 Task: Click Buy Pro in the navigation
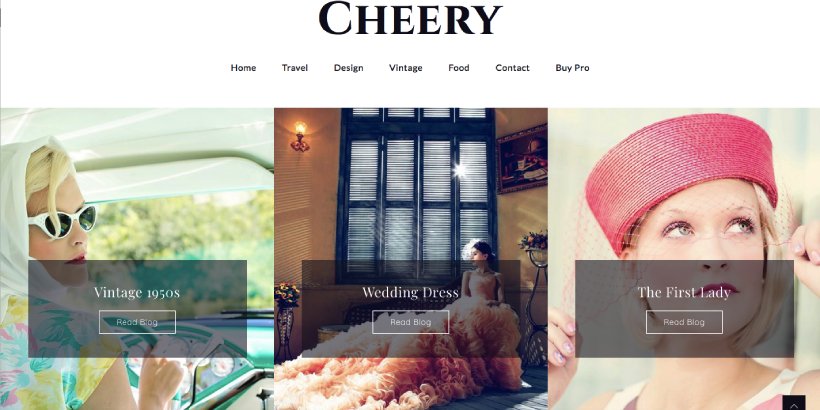(x=572, y=67)
